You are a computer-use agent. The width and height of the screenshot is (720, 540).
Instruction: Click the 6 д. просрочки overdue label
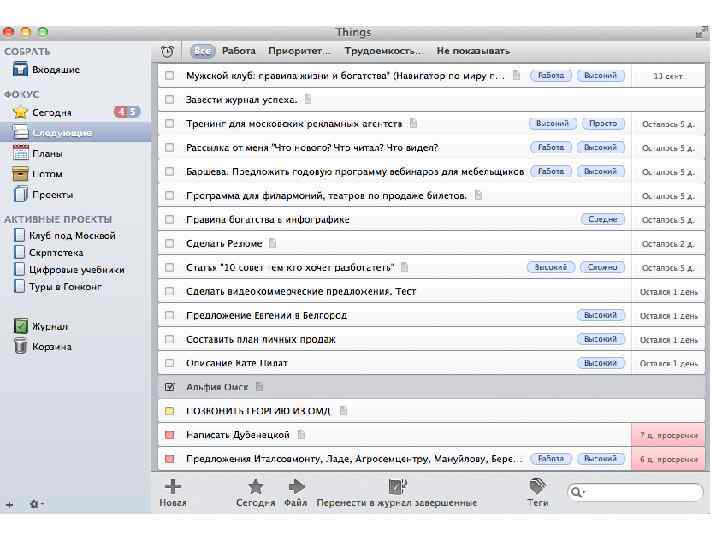(x=669, y=459)
